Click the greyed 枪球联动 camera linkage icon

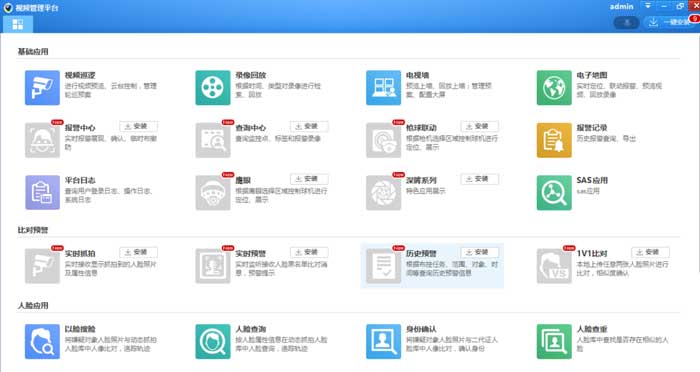(383, 140)
